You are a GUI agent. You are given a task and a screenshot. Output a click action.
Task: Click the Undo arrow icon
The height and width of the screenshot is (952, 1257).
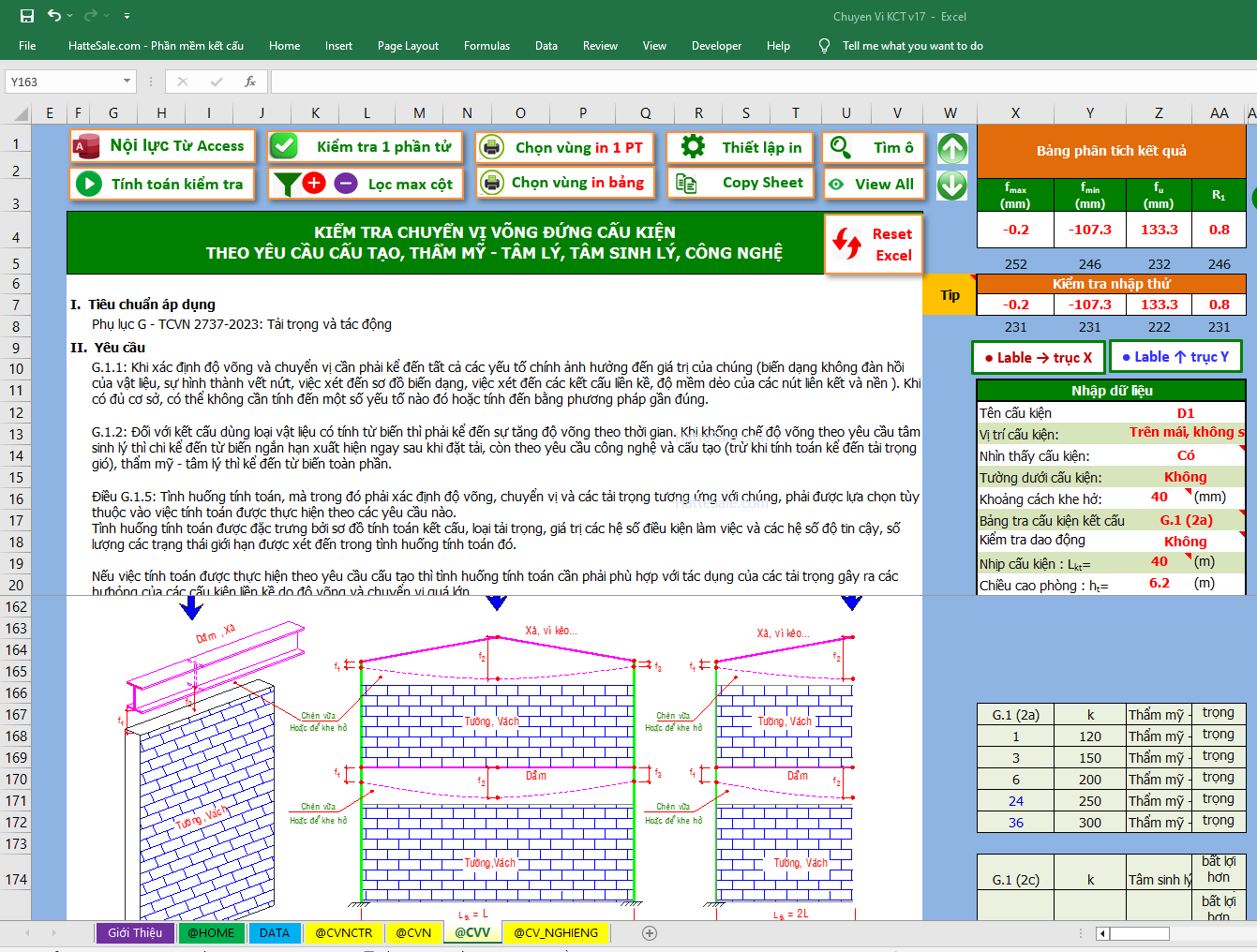coord(54,15)
